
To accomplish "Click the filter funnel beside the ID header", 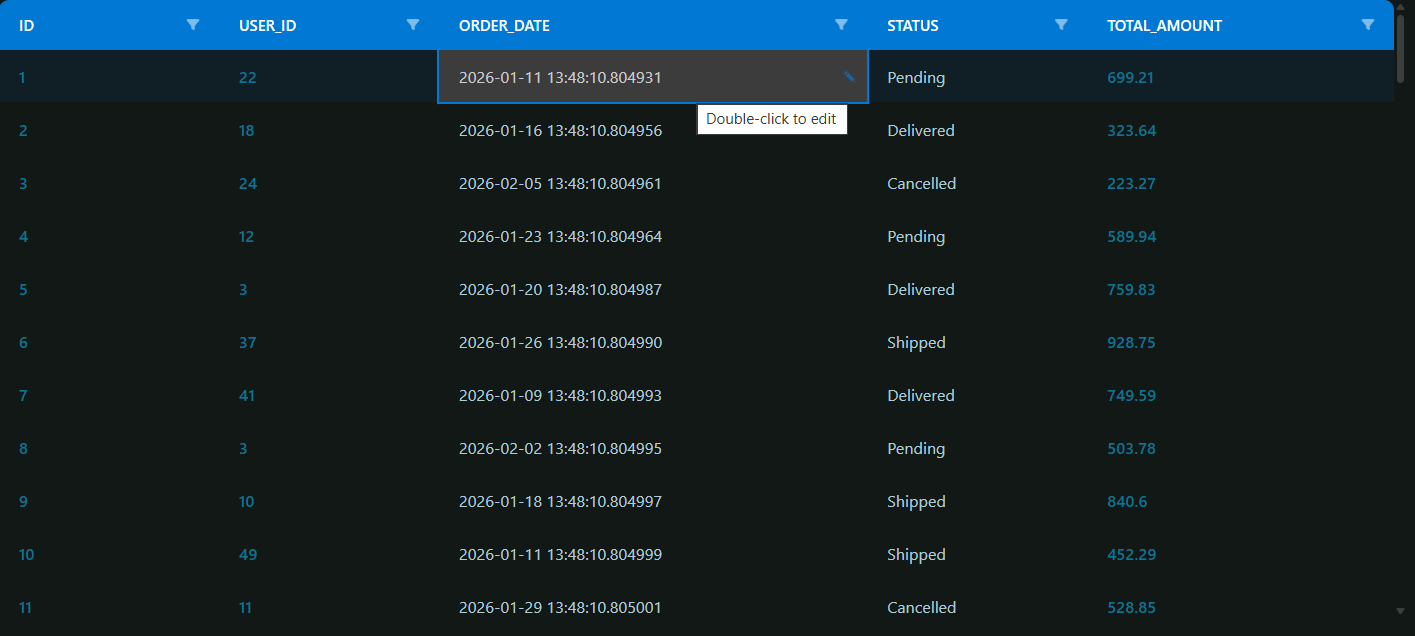I will point(193,25).
